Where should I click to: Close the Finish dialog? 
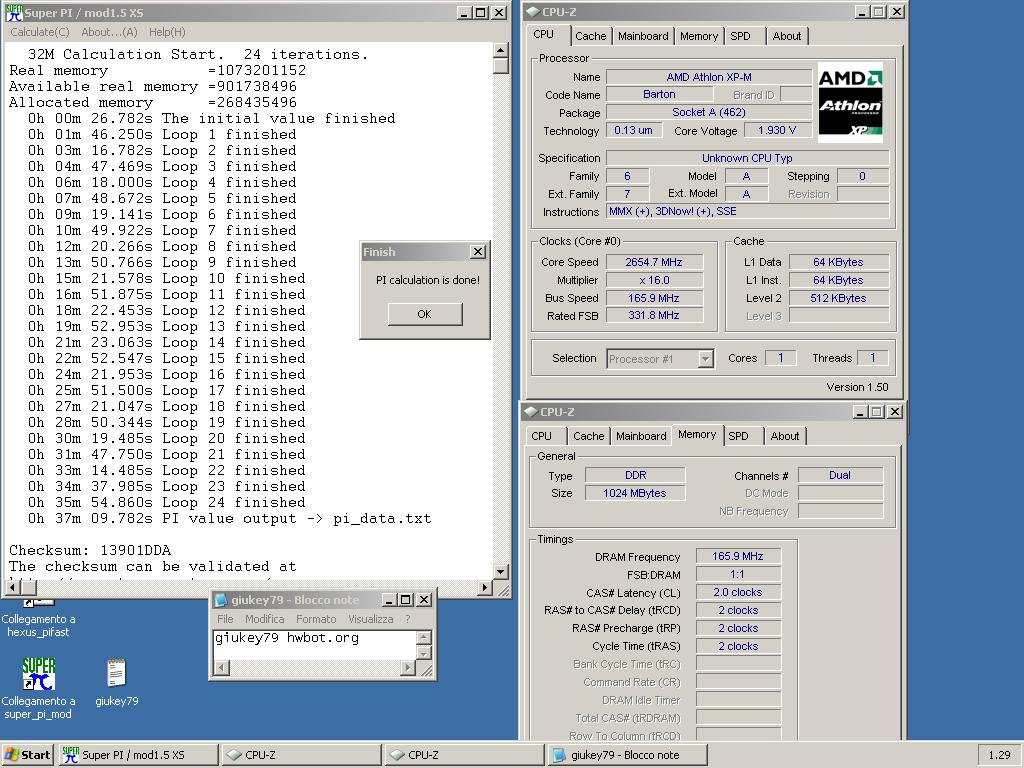coord(478,252)
